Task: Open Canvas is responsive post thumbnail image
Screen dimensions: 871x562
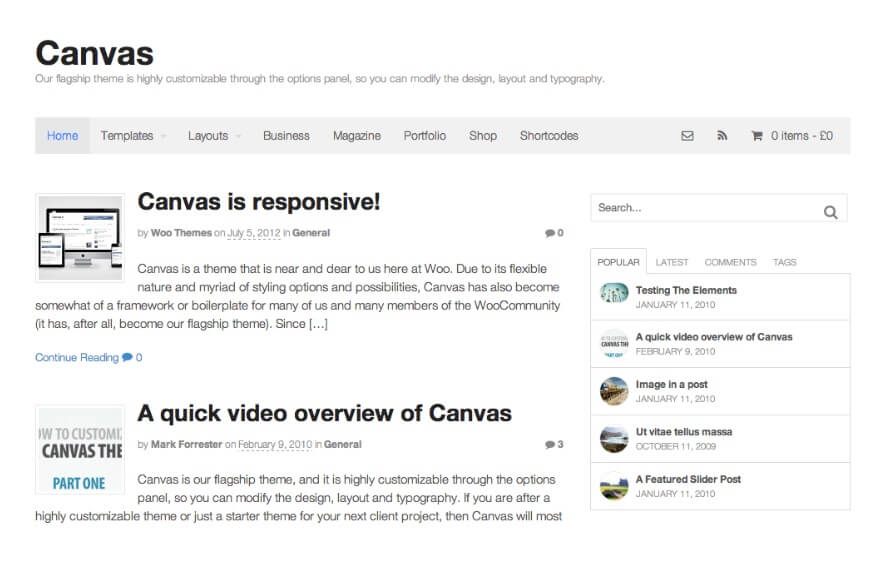Action: pos(80,238)
